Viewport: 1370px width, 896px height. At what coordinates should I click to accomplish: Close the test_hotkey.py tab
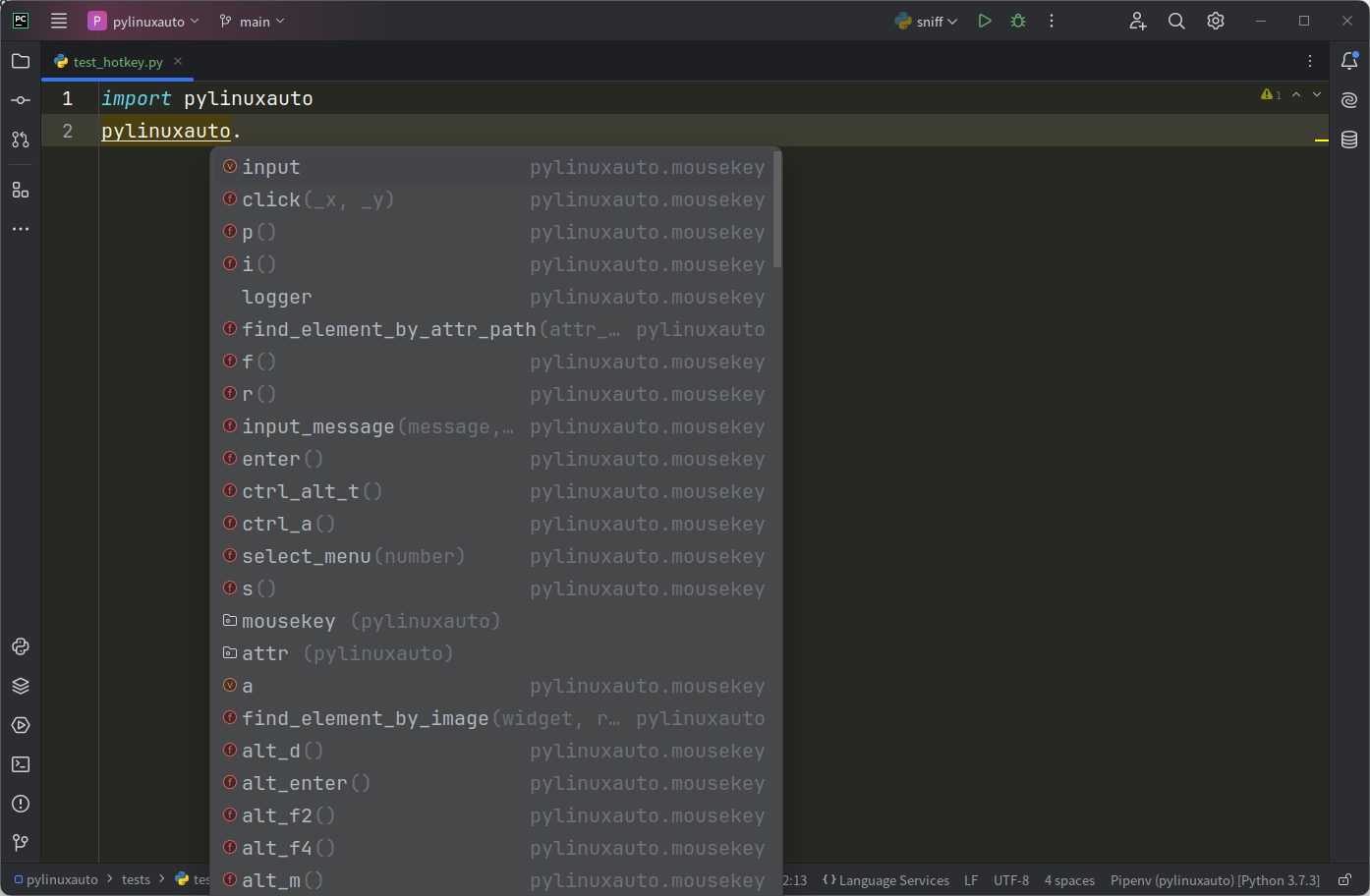(178, 61)
